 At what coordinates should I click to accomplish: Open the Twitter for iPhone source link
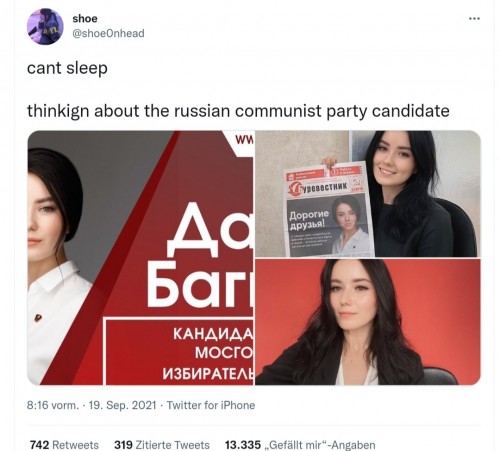pyautogui.click(x=211, y=405)
